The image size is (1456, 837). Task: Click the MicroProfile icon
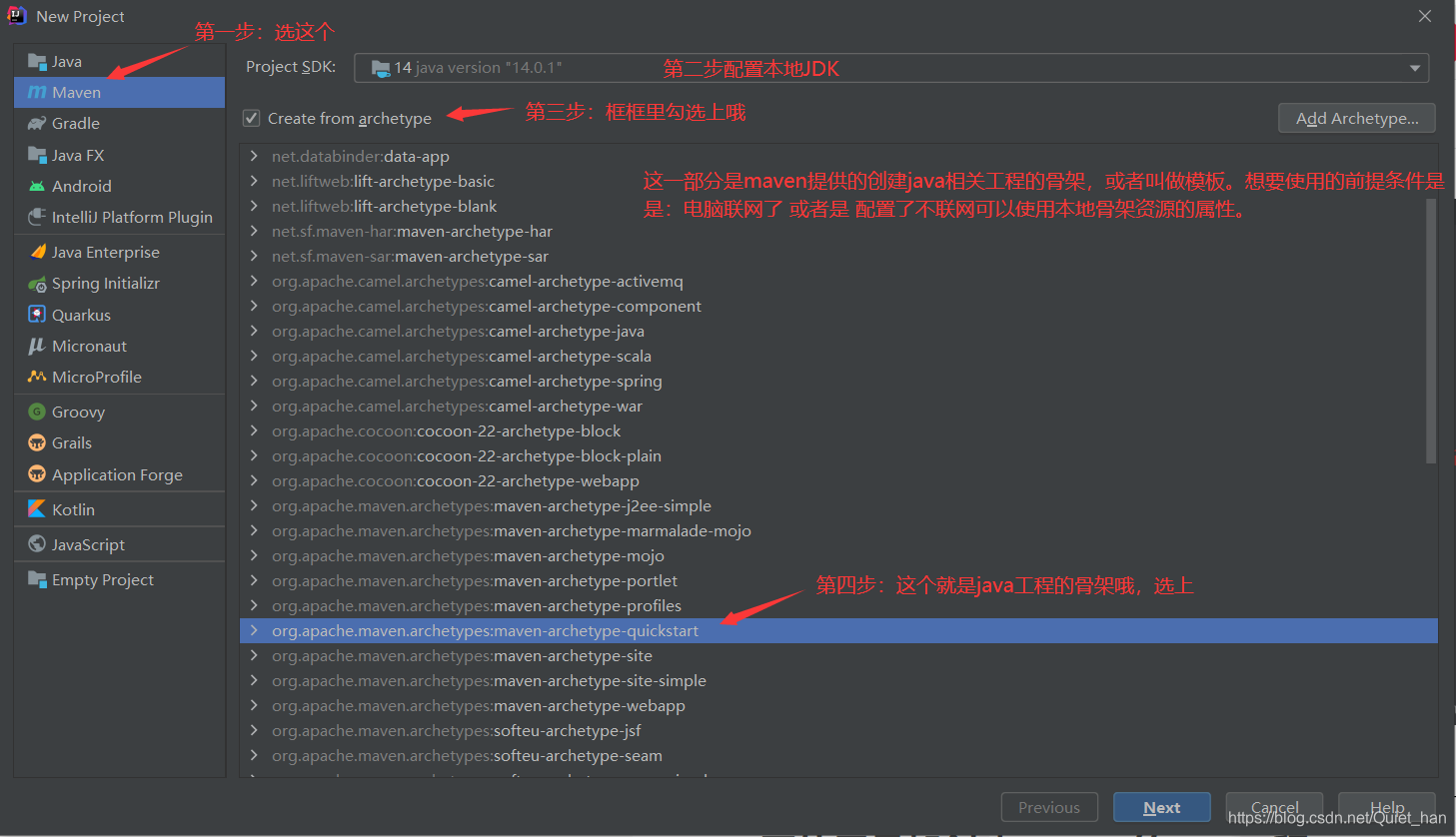pos(37,377)
